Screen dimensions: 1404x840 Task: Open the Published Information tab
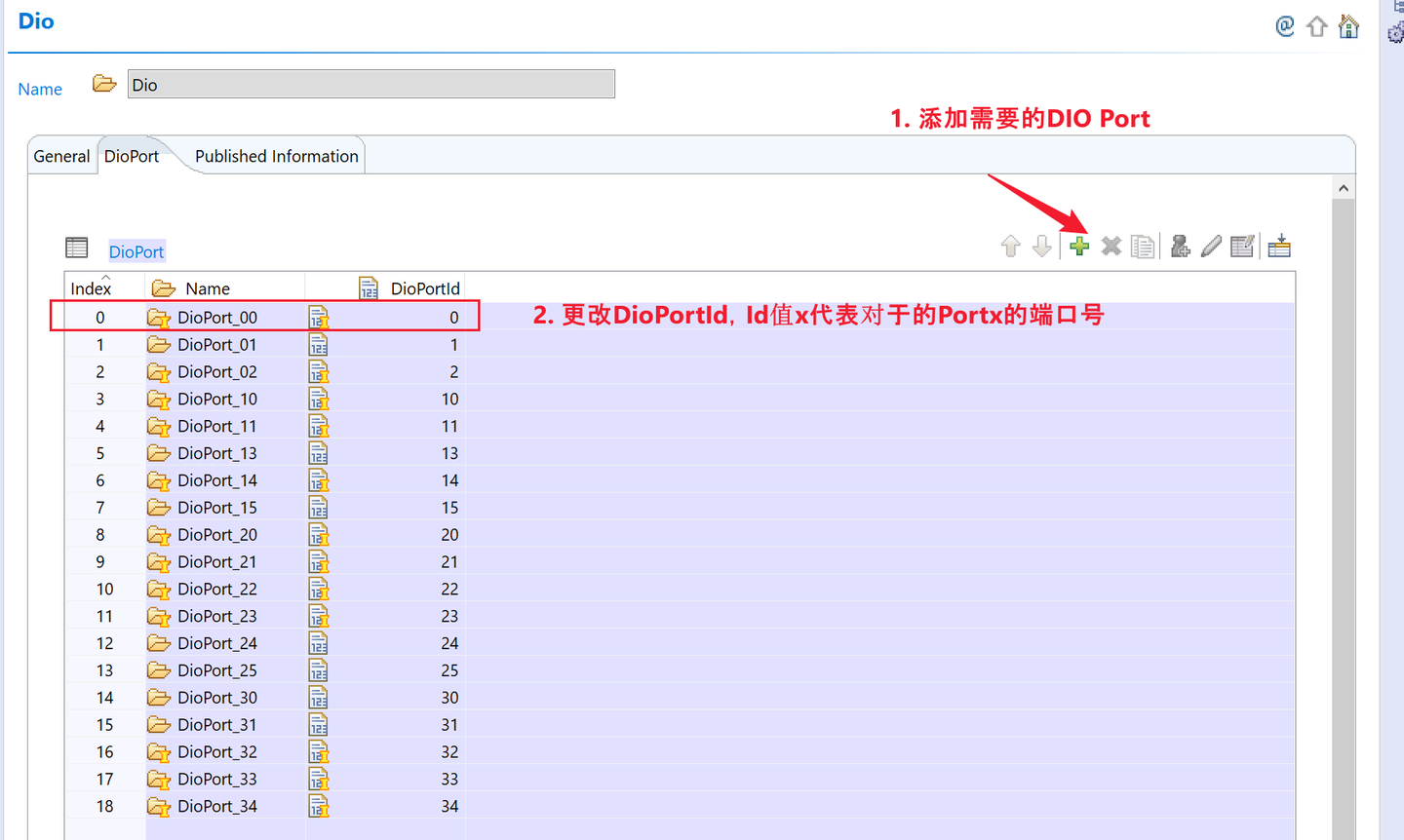[276, 156]
